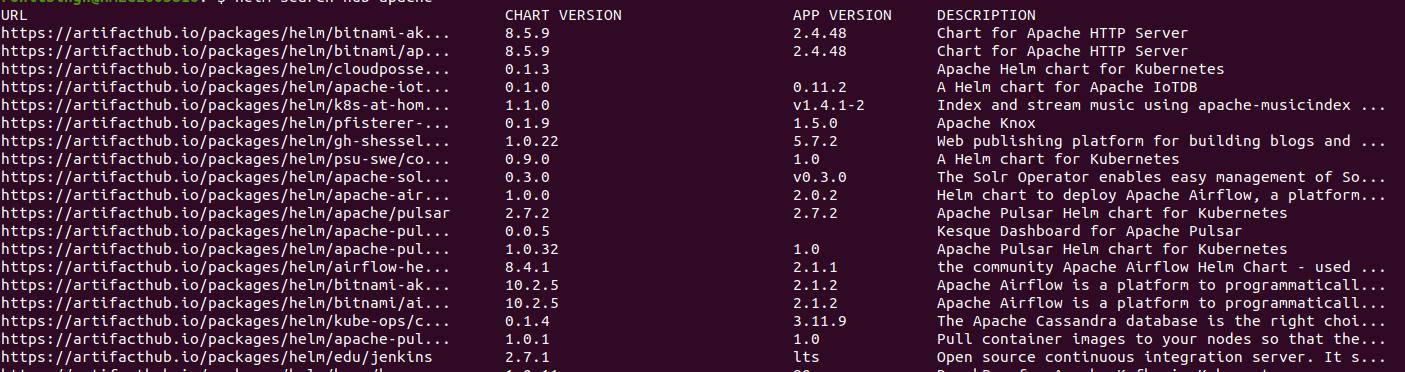Image resolution: width=1405 pixels, height=372 pixels.
Task: Select apache-pul... URL with chart version 1.0.1
Action: click(x=225, y=339)
